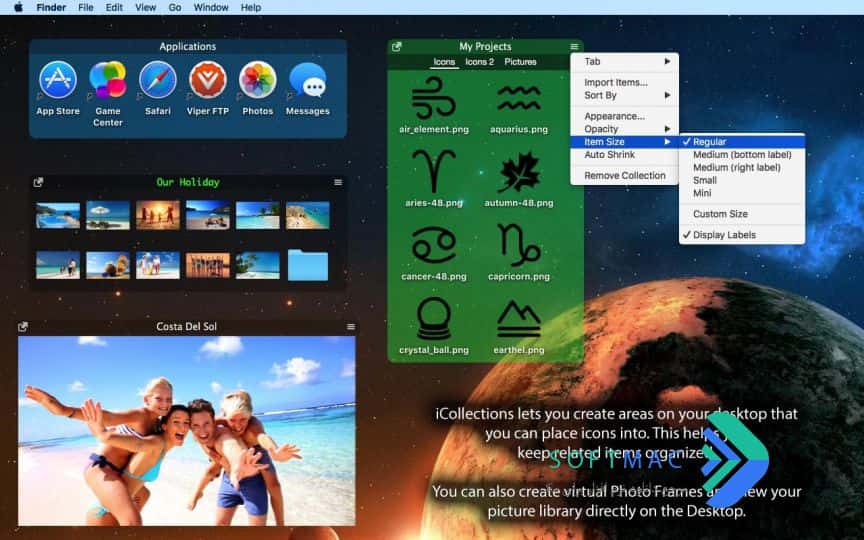Click the Costa Del Sol pop-out arrow icon
Screen dimensions: 864x540
23,327
